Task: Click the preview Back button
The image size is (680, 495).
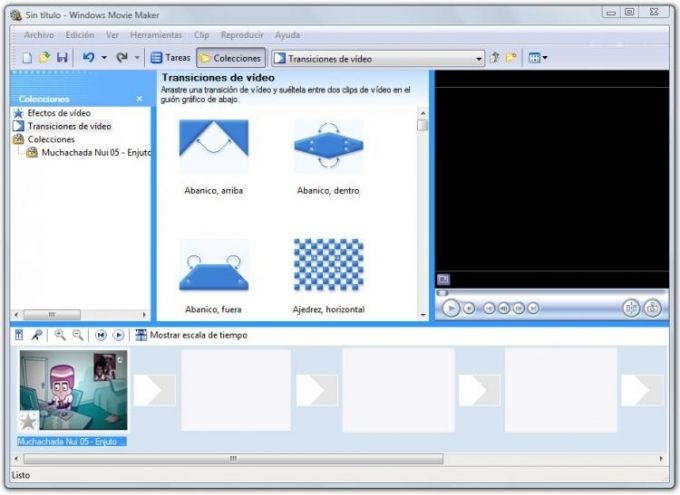Action: (489, 308)
